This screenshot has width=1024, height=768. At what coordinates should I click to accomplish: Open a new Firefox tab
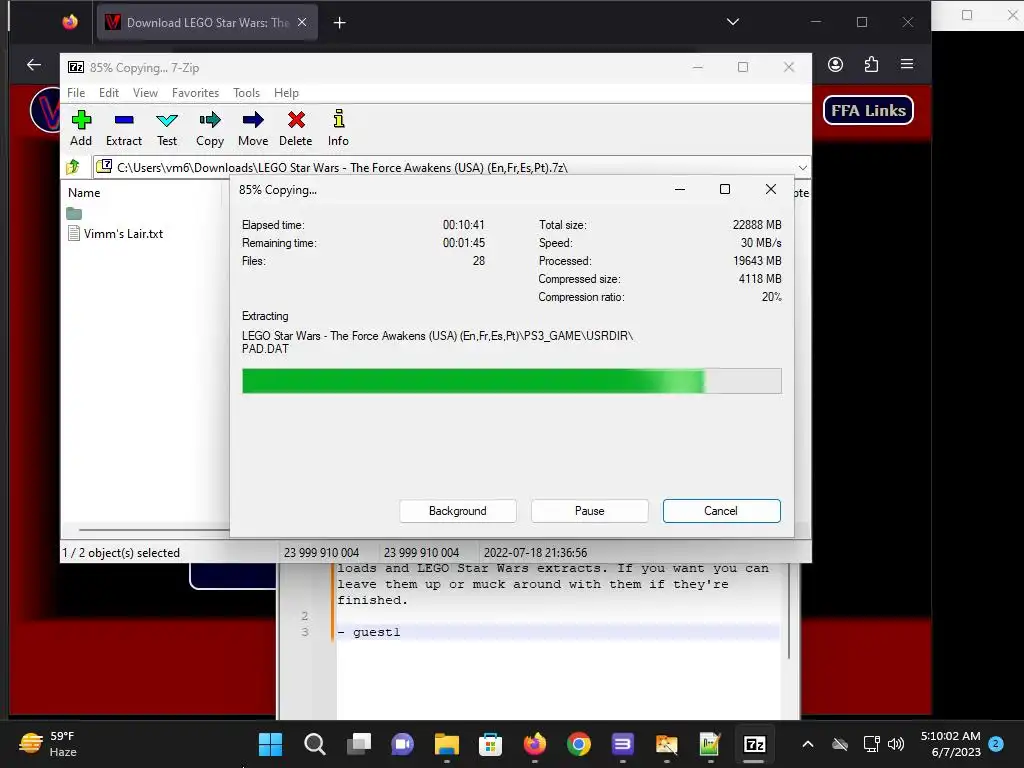click(340, 23)
